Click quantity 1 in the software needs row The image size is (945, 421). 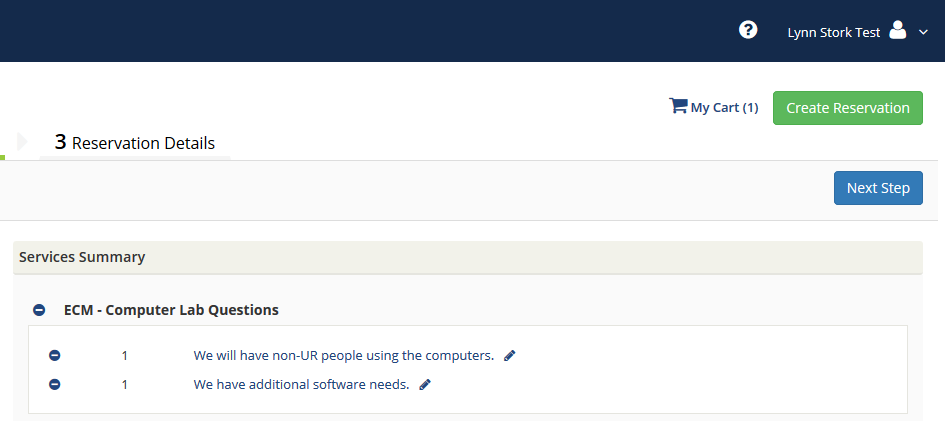[125, 384]
